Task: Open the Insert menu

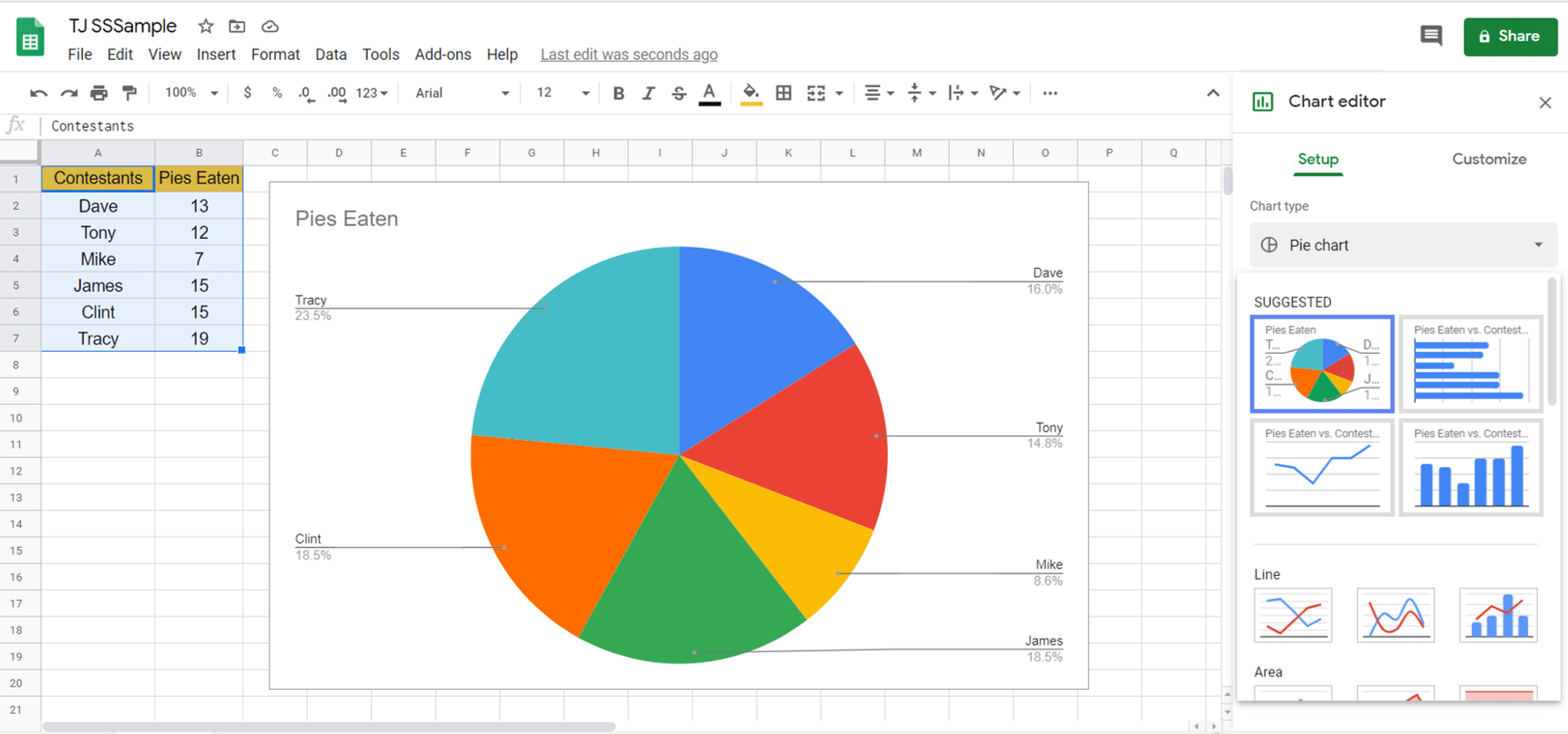Action: 216,55
